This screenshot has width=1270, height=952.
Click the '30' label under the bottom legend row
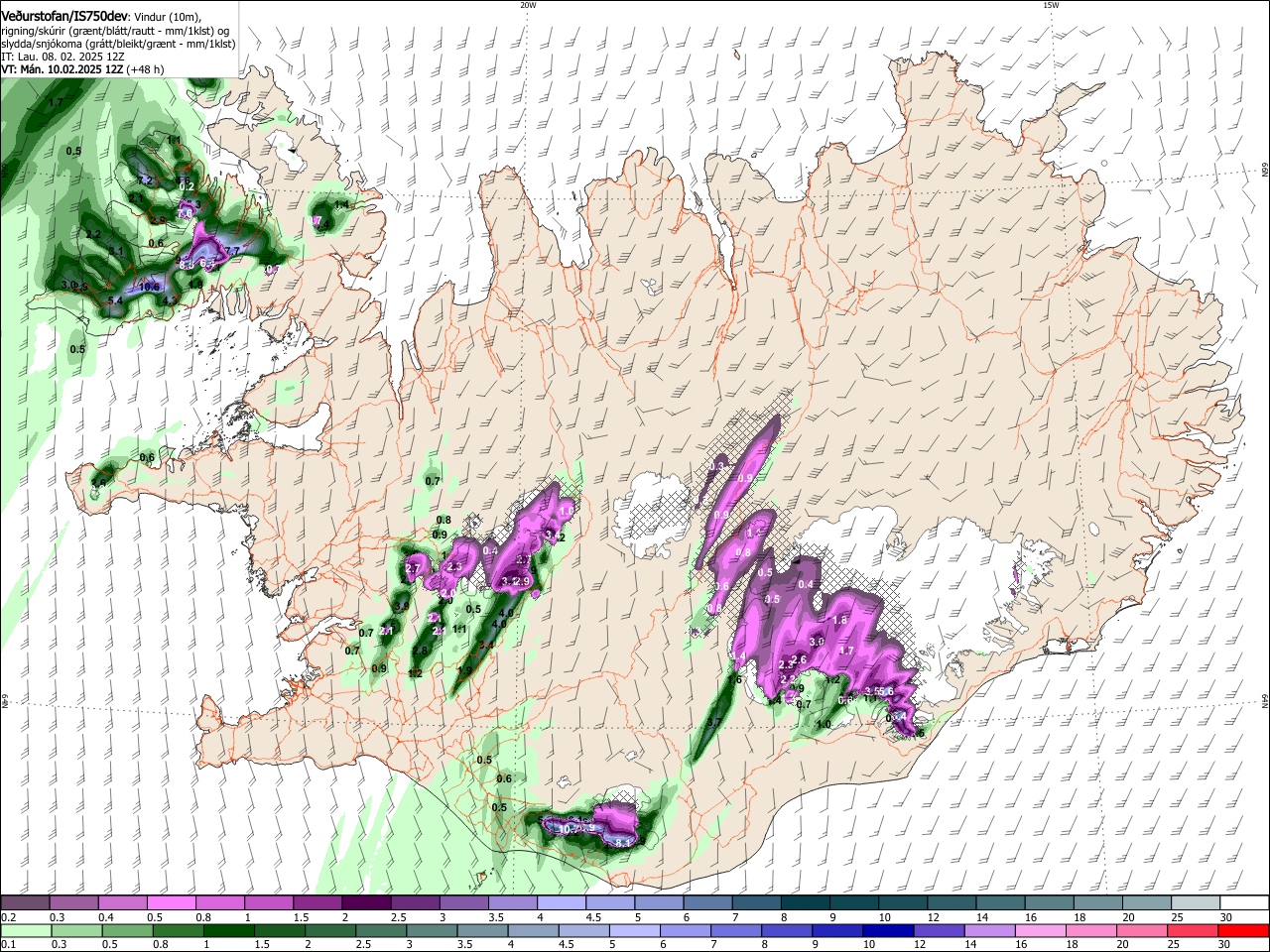click(1223, 944)
